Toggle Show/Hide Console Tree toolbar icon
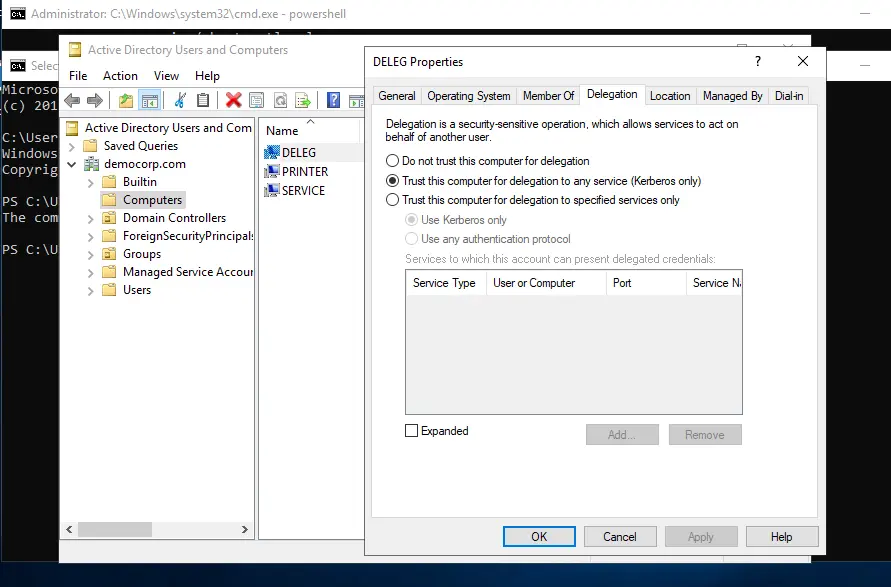 [x=150, y=100]
